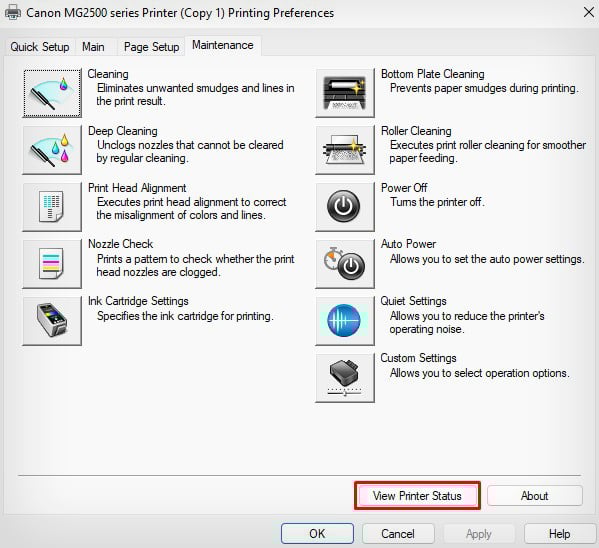The image size is (599, 548).
Task: Start the Cleaning maintenance icon
Action: 52,93
